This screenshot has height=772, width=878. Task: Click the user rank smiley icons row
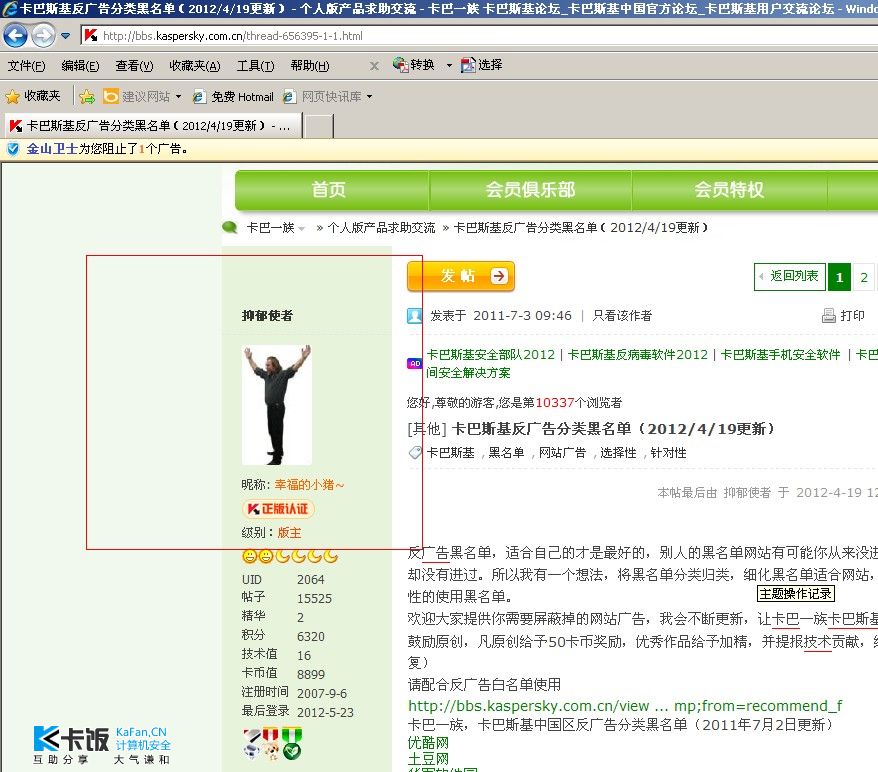pyautogui.click(x=290, y=556)
